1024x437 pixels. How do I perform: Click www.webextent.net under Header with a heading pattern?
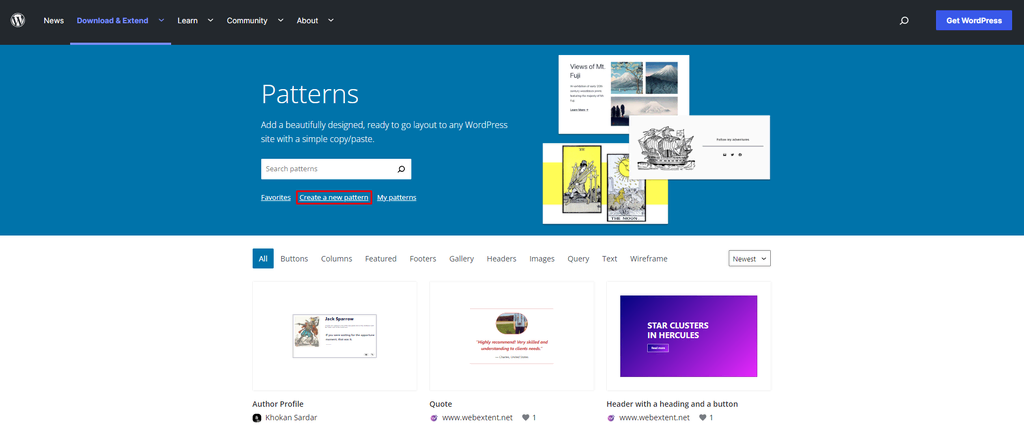[x=654, y=417]
